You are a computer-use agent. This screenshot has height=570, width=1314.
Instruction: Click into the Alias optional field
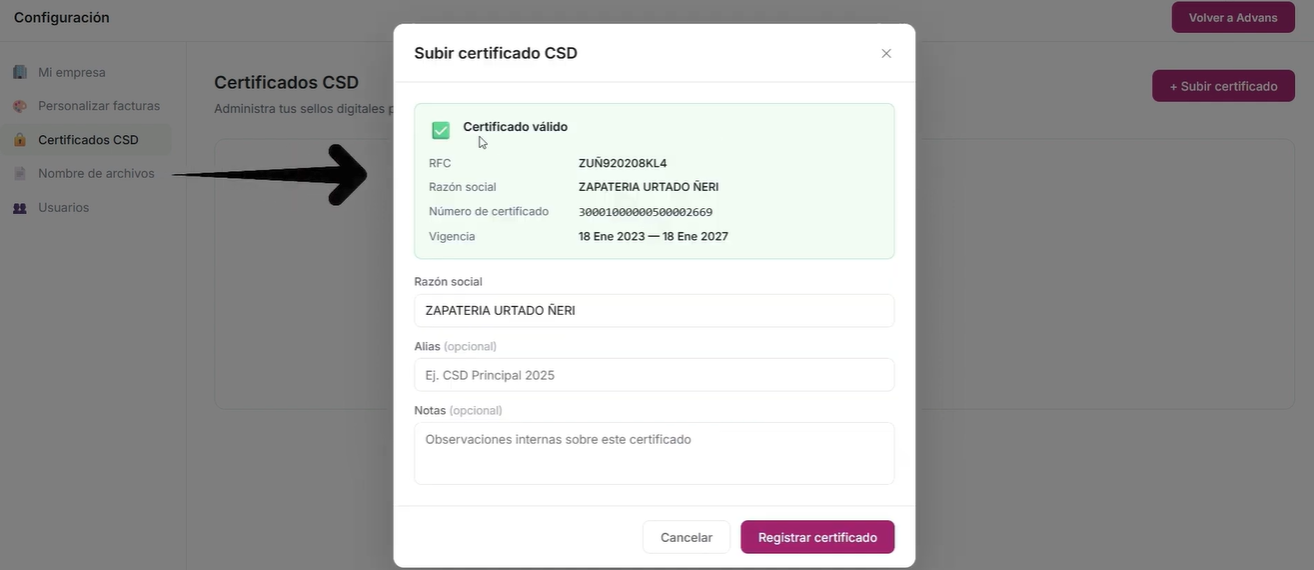654,375
